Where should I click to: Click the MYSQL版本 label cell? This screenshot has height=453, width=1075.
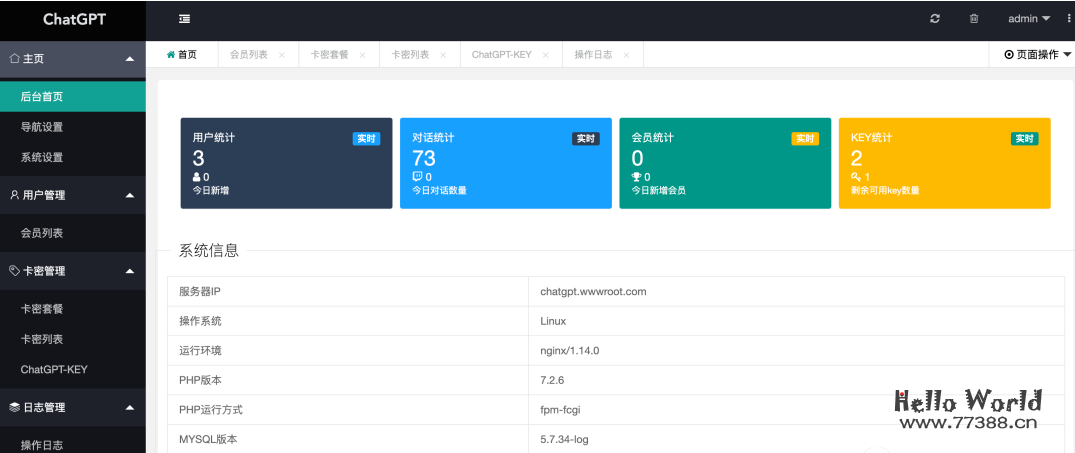pos(348,439)
